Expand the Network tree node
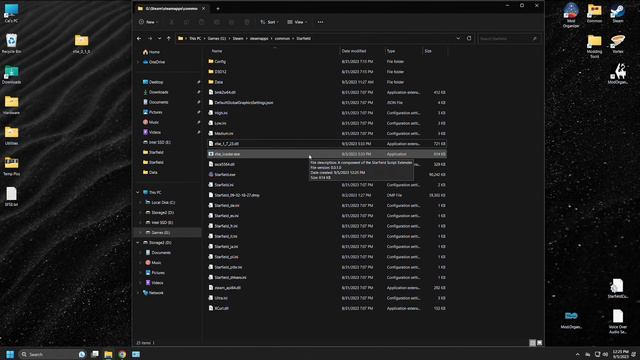Viewport: 640px width, 360px height. point(138,293)
